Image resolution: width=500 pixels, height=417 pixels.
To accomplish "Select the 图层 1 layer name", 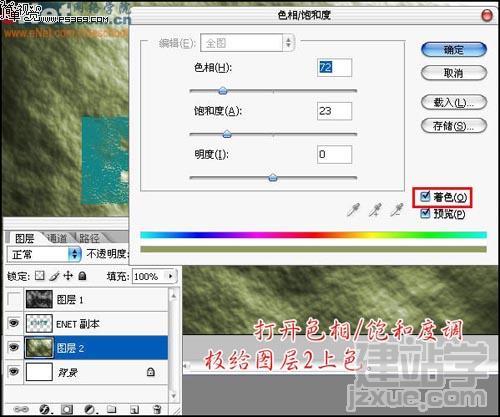I will click(70, 300).
